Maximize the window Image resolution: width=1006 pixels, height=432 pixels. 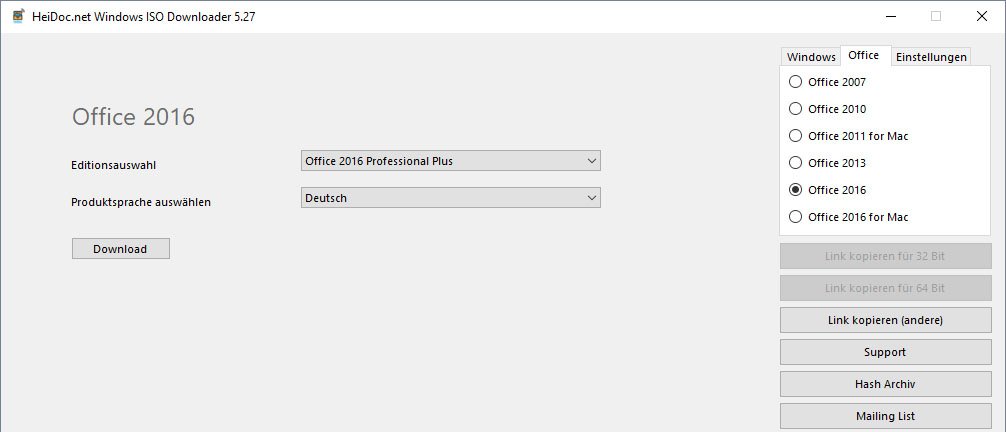point(935,17)
